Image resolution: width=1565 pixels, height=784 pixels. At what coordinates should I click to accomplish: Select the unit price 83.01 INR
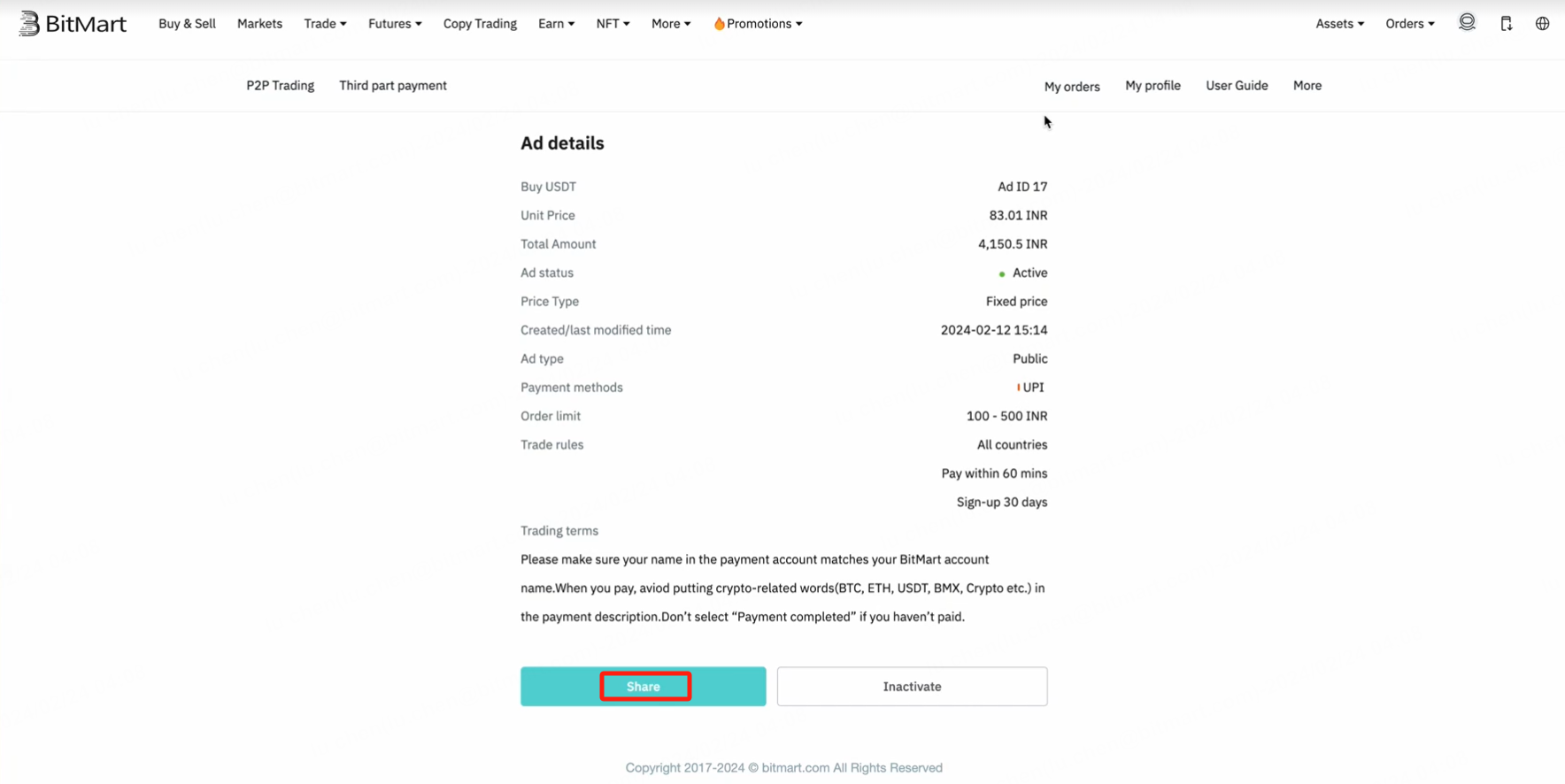coord(1018,216)
